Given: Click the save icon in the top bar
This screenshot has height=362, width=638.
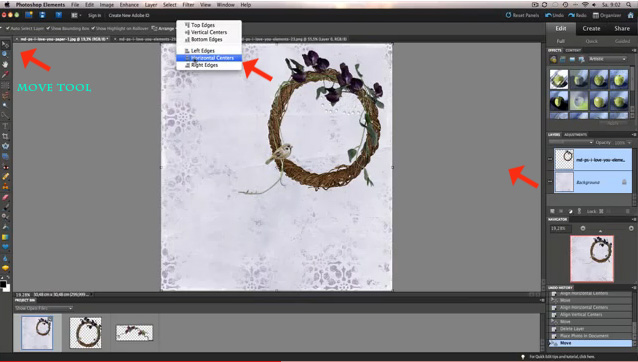Looking at the screenshot, I should point(42,15).
